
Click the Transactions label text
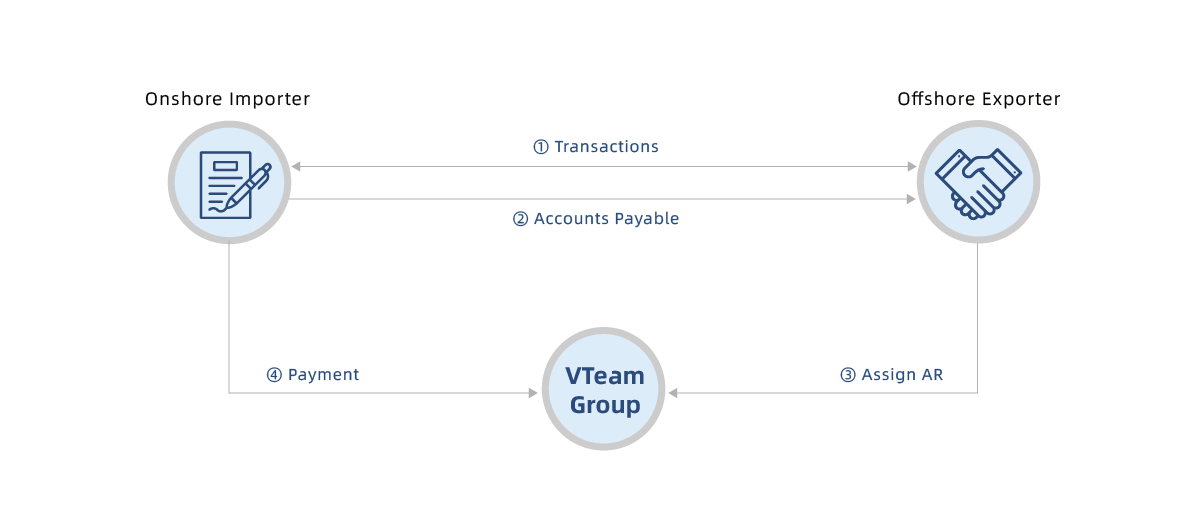tap(606, 147)
